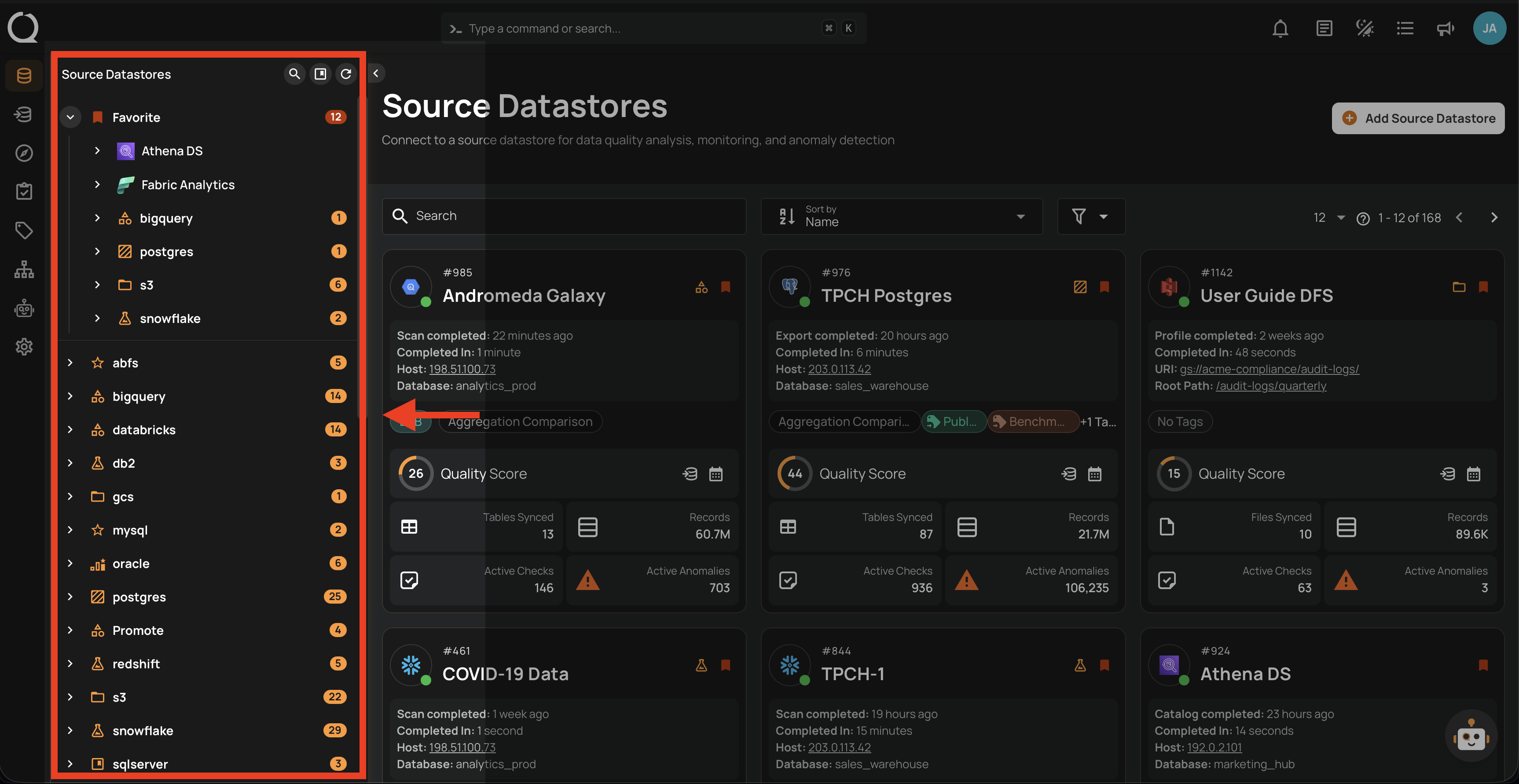Bookmark the TPCH Postgres datastore
1519x784 pixels.
coord(1104,287)
